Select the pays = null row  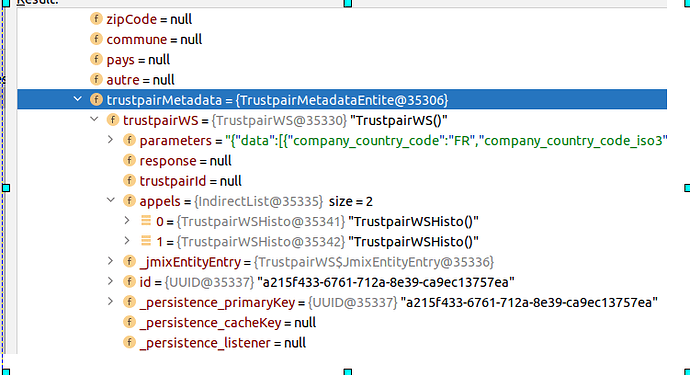(x=138, y=60)
